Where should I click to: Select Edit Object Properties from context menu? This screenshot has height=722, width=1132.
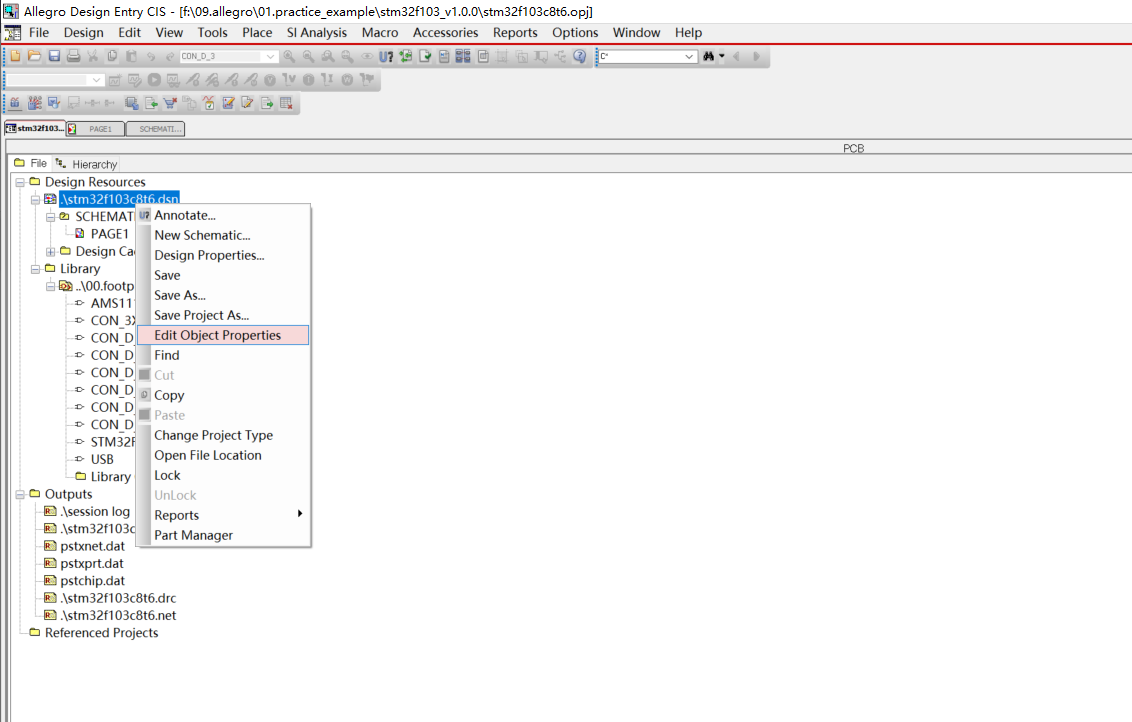[218, 335]
